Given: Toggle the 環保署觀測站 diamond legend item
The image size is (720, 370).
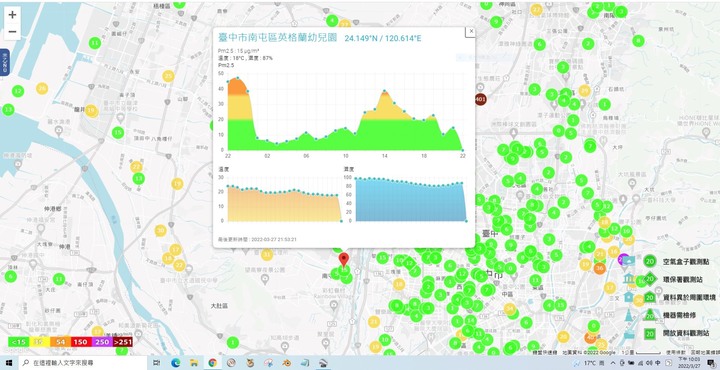Looking at the screenshot, I should pos(650,279).
